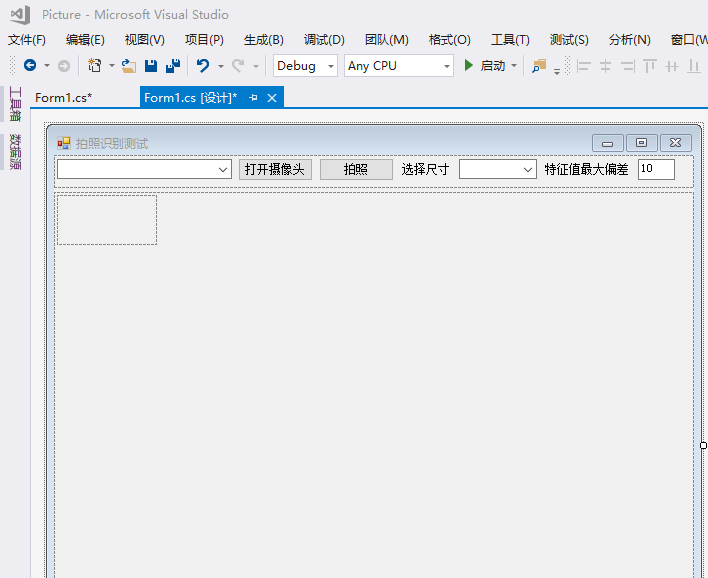This screenshot has width=708, height=578.
Task: Open the camera selection combo box
Action: (x=144, y=169)
